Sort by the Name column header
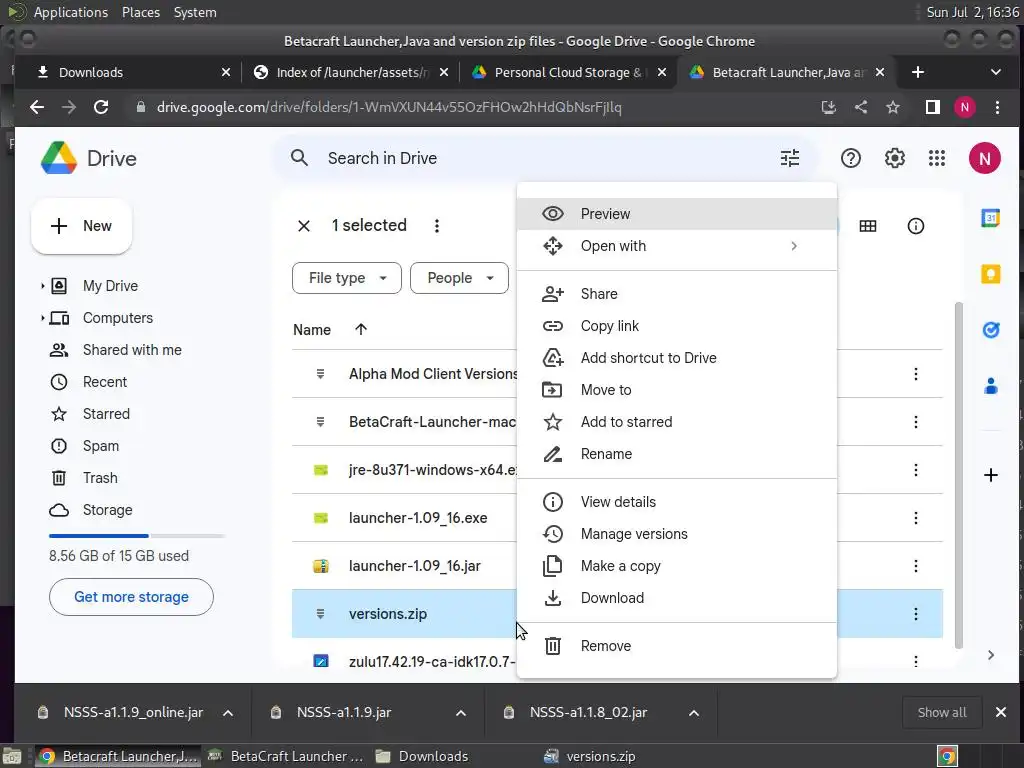This screenshot has height=768, width=1024. (x=312, y=330)
